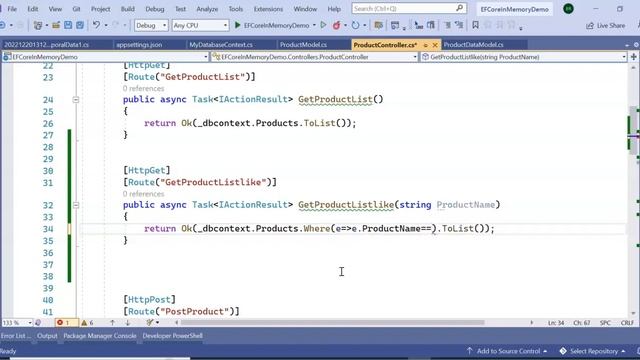Click the Live Share icon
Image resolution: width=640 pixels, height=360 pixels.
coord(590,26)
